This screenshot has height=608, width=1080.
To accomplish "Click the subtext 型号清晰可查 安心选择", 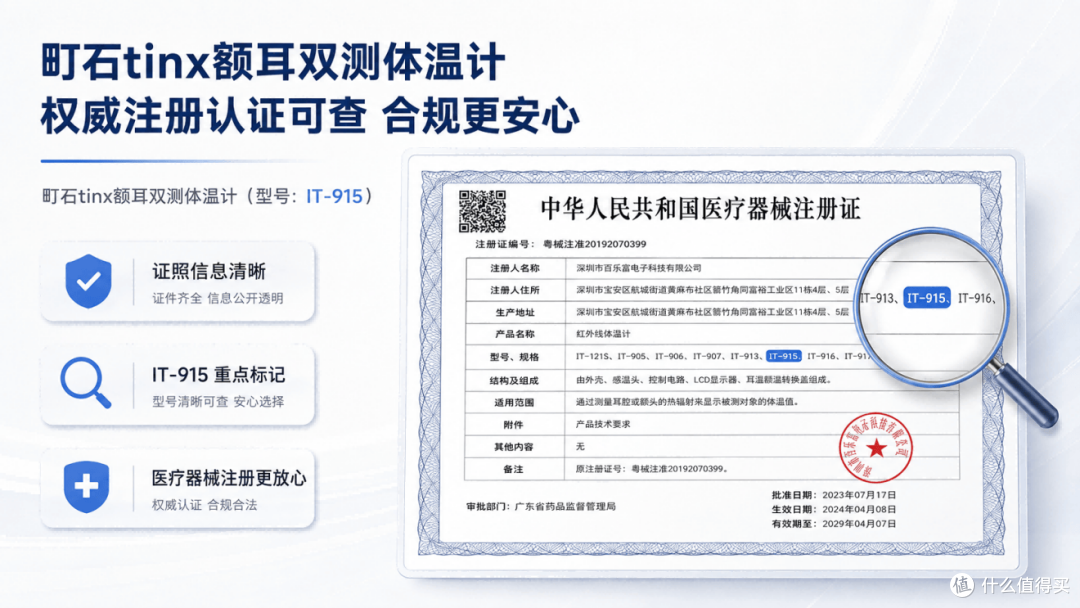I will click(x=218, y=401).
